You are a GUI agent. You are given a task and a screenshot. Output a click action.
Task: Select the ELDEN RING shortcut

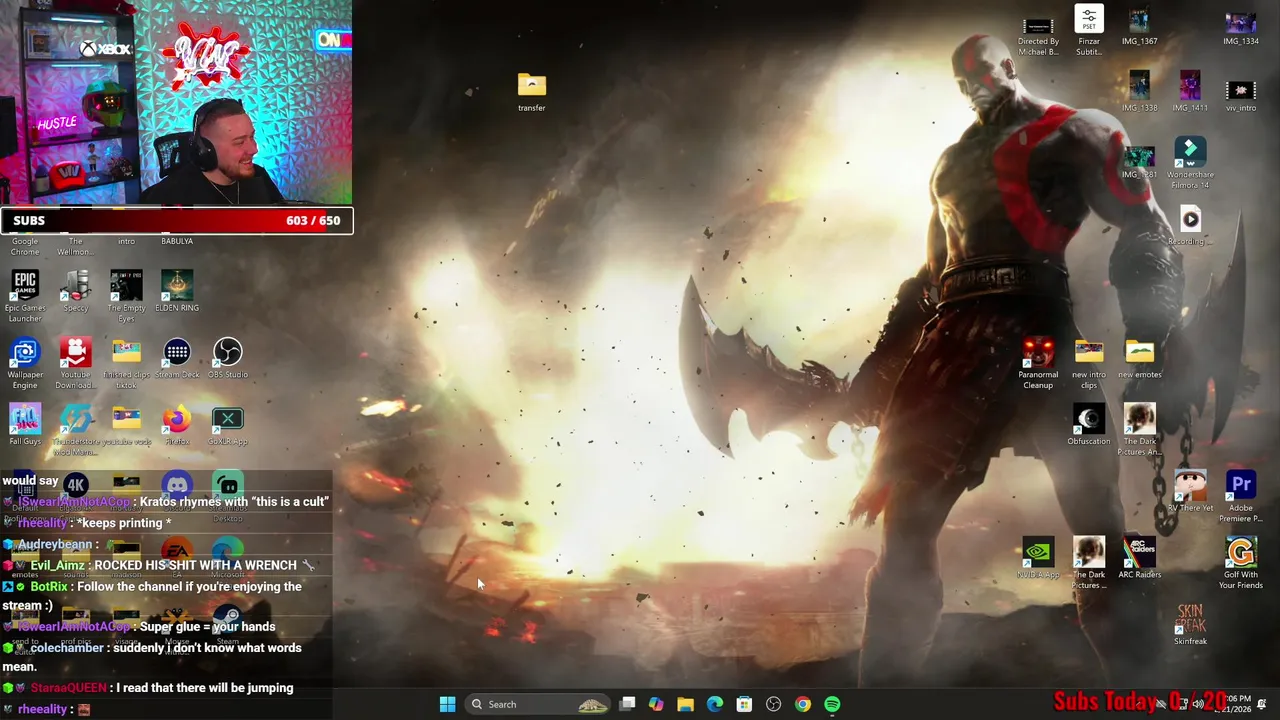point(177,291)
